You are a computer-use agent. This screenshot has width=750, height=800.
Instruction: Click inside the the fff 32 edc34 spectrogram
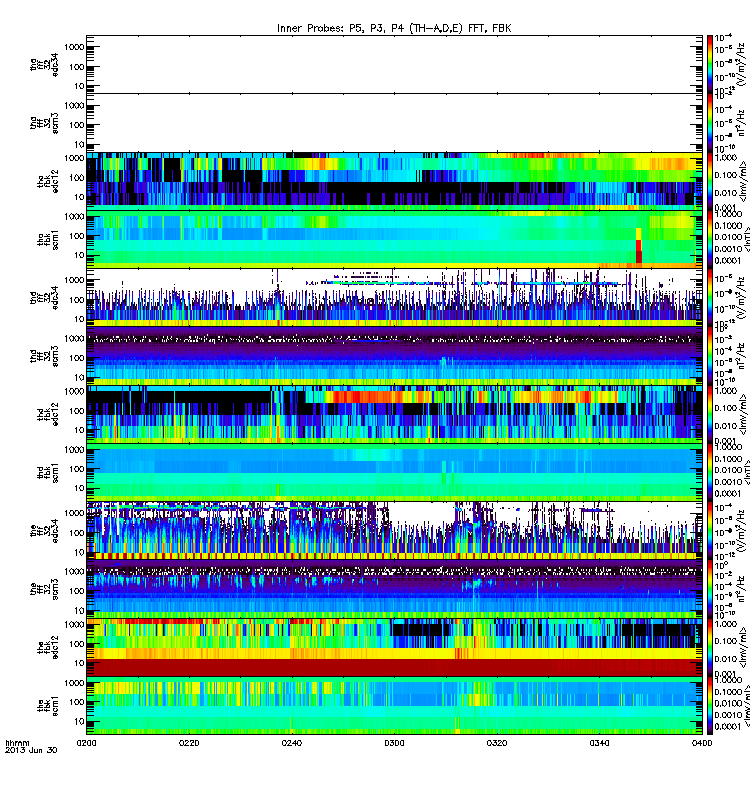pyautogui.click(x=394, y=531)
